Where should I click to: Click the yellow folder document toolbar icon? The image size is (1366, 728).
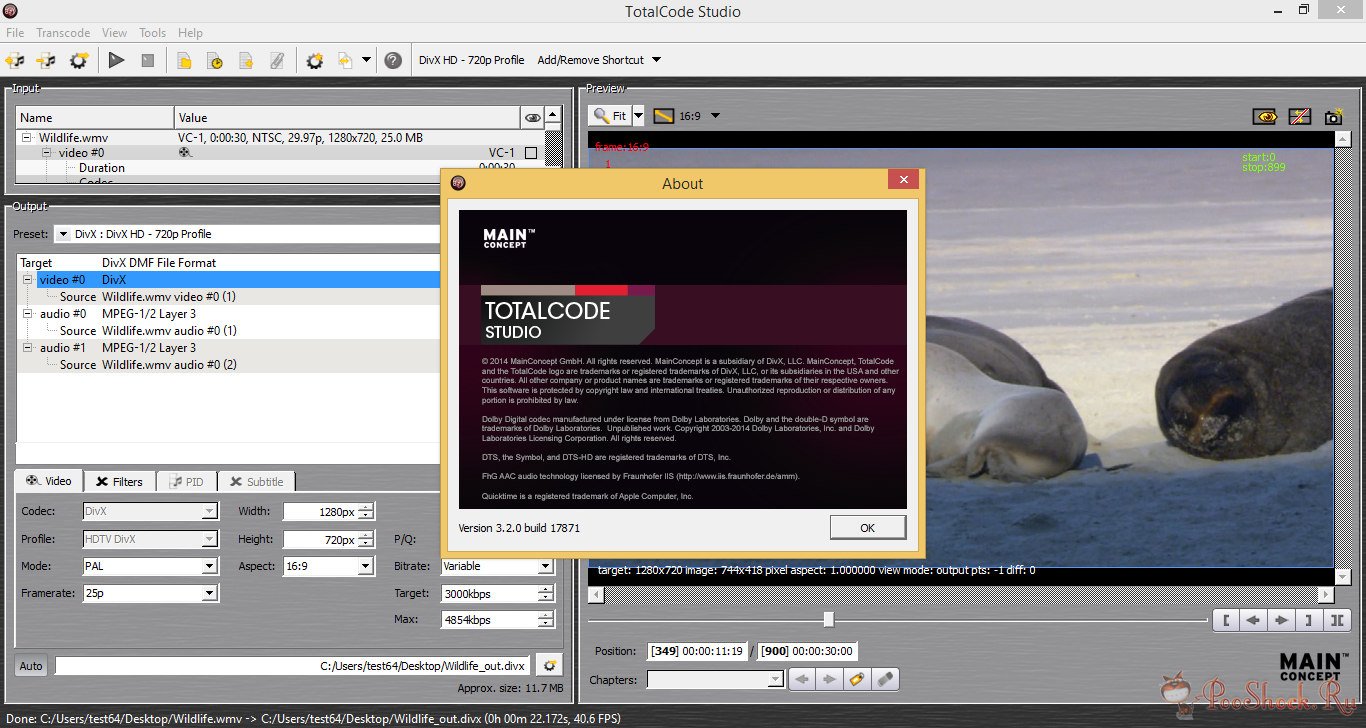pos(184,61)
